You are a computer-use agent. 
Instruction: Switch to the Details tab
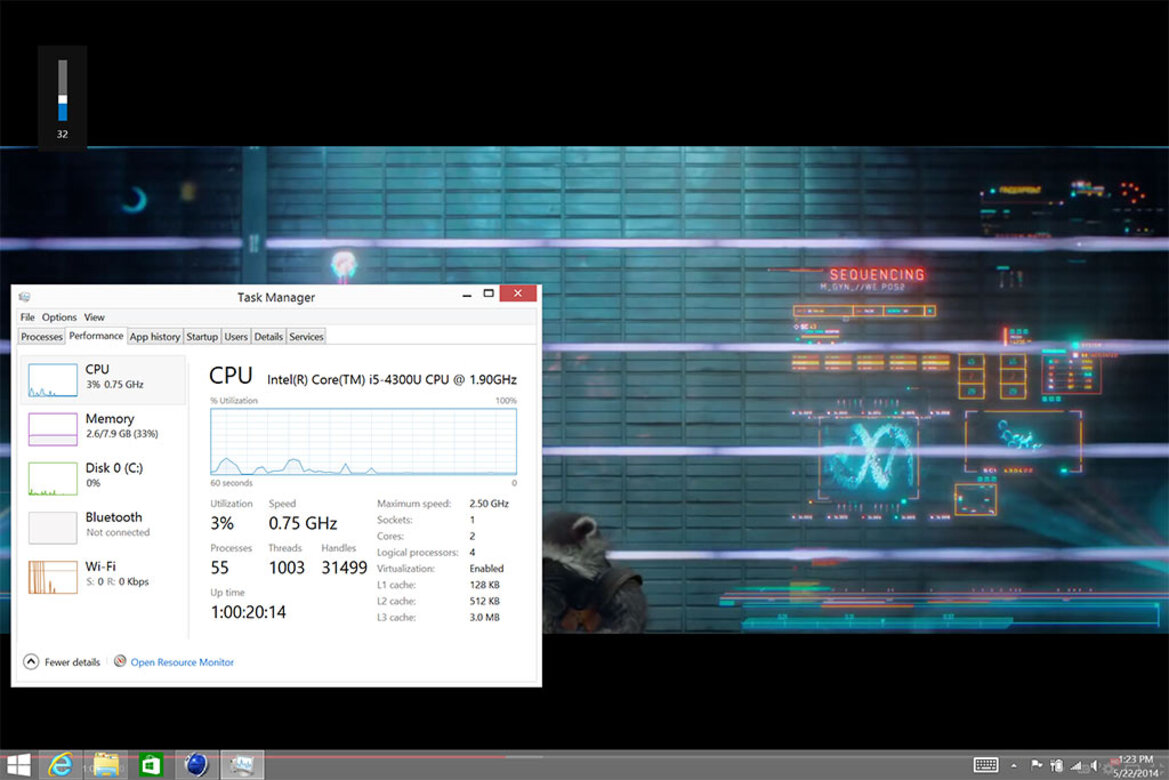[268, 336]
